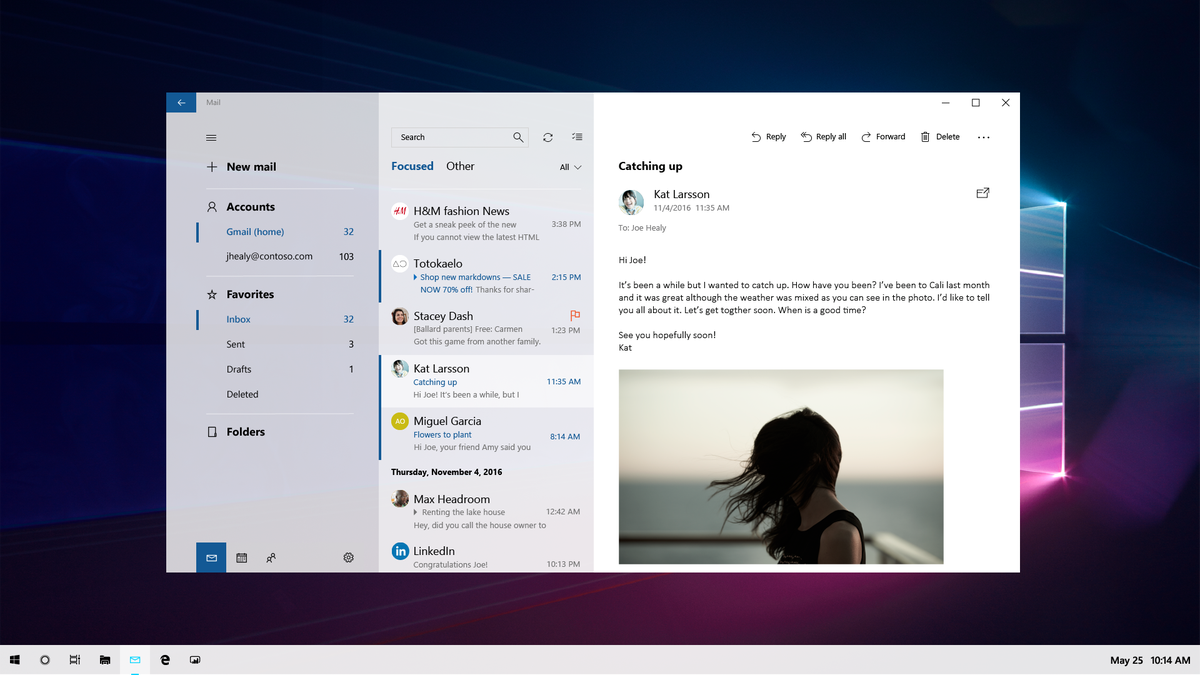Screen dimensions: 1200x675
Task: Expand the Max Headroom conversation arrow
Action: [x=416, y=512]
